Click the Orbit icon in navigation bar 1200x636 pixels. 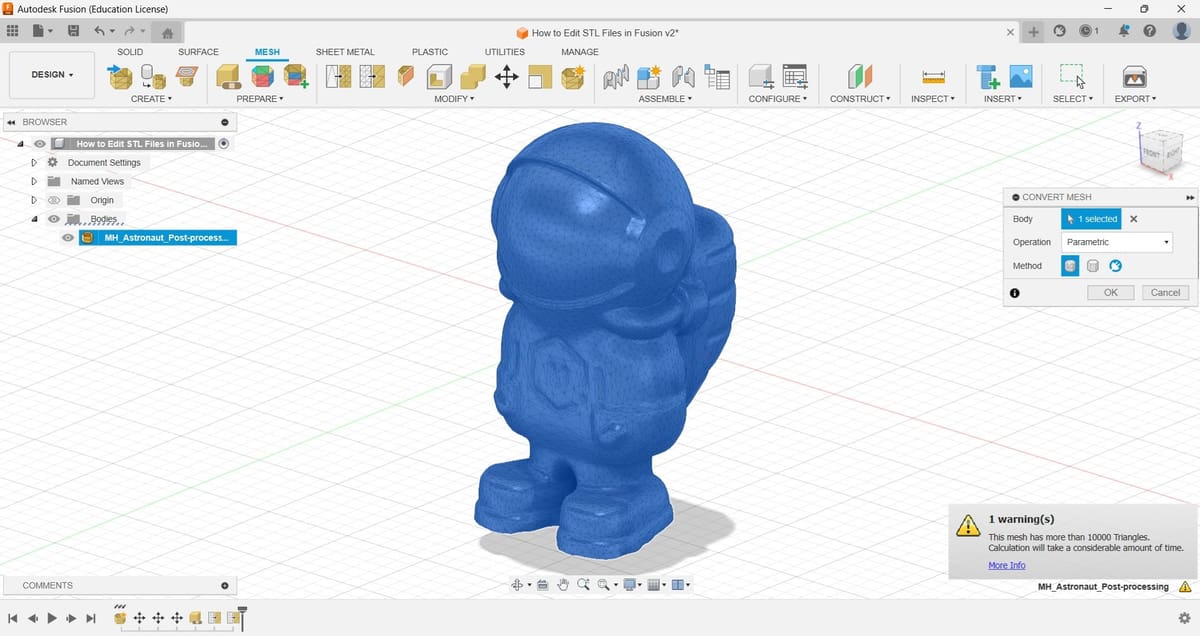click(517, 585)
